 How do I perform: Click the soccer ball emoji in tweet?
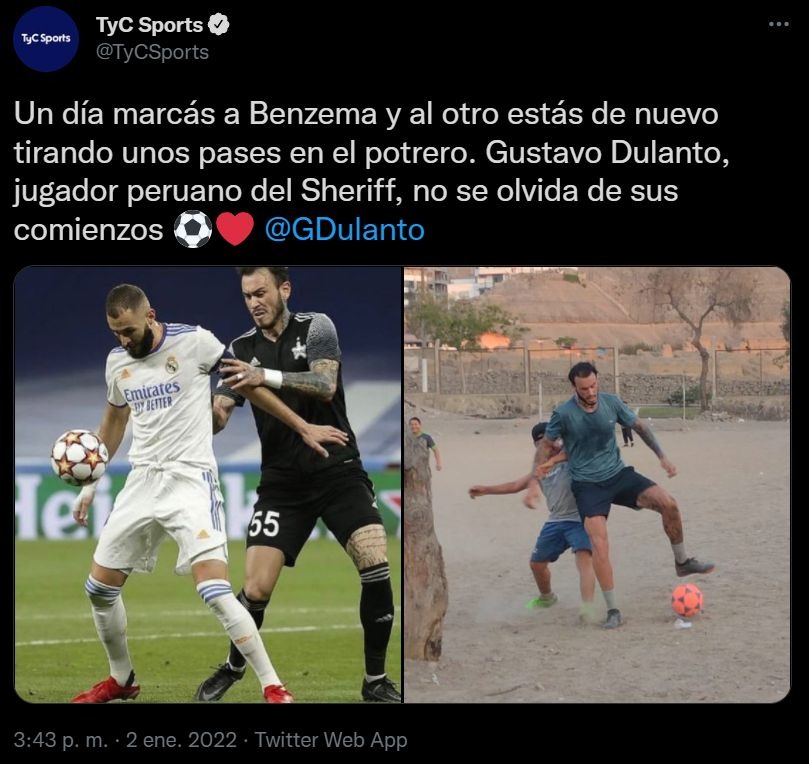click(193, 229)
